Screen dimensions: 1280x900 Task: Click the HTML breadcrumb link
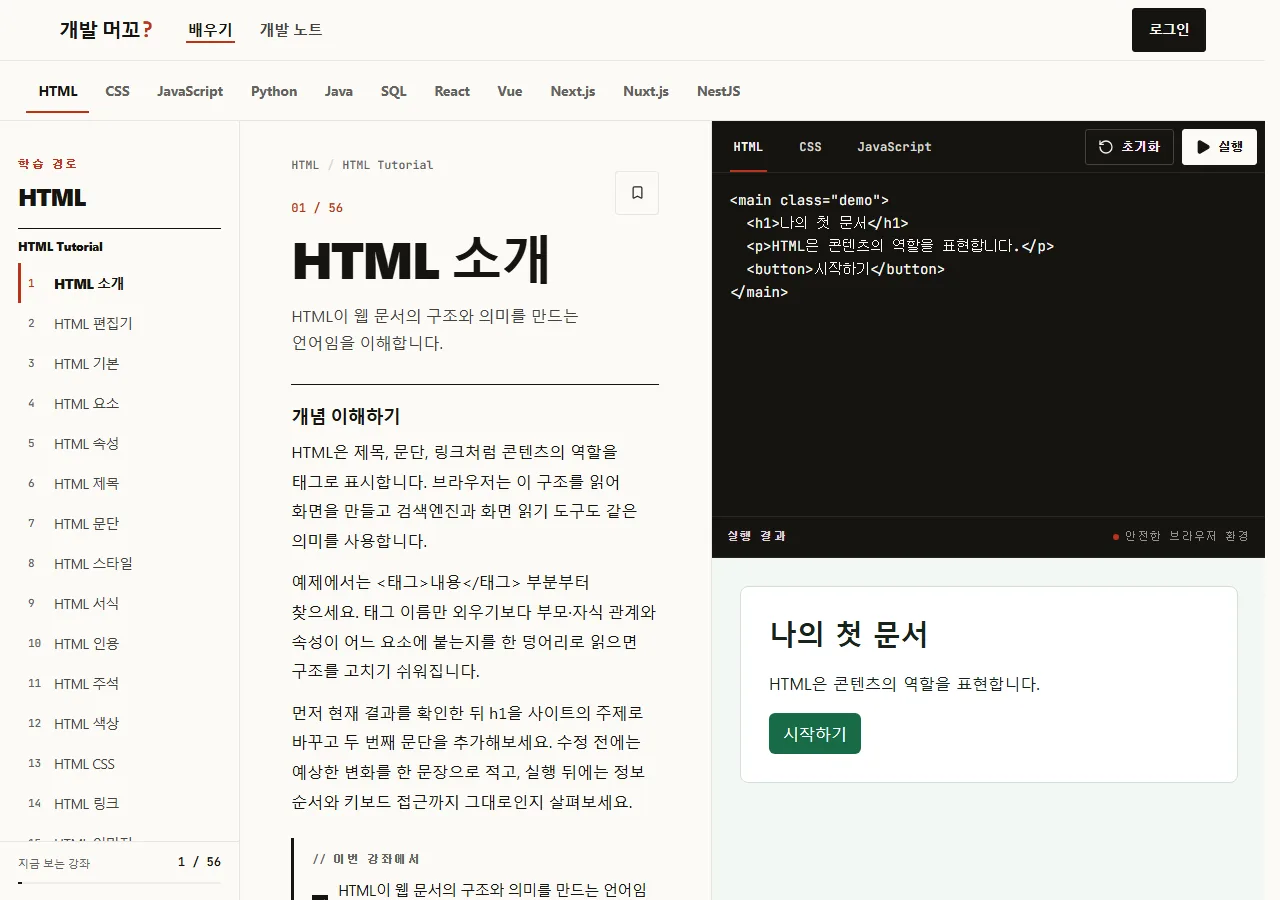tap(306, 165)
